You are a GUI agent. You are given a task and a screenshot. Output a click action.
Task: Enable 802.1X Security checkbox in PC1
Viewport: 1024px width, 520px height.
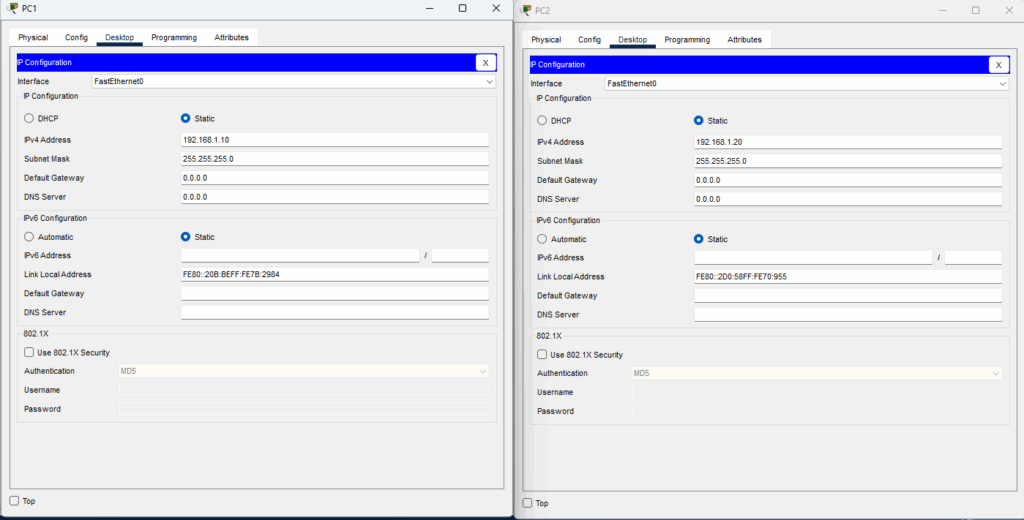point(29,352)
